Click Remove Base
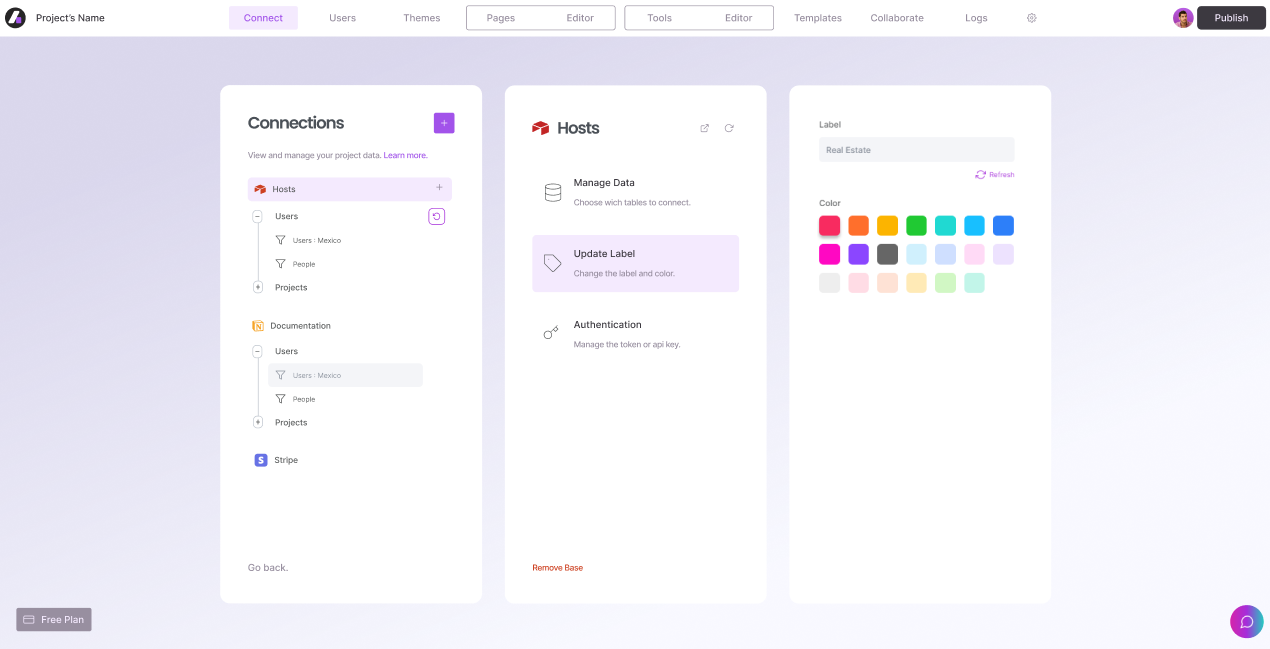Image resolution: width=1270 pixels, height=649 pixels. pyautogui.click(x=558, y=568)
